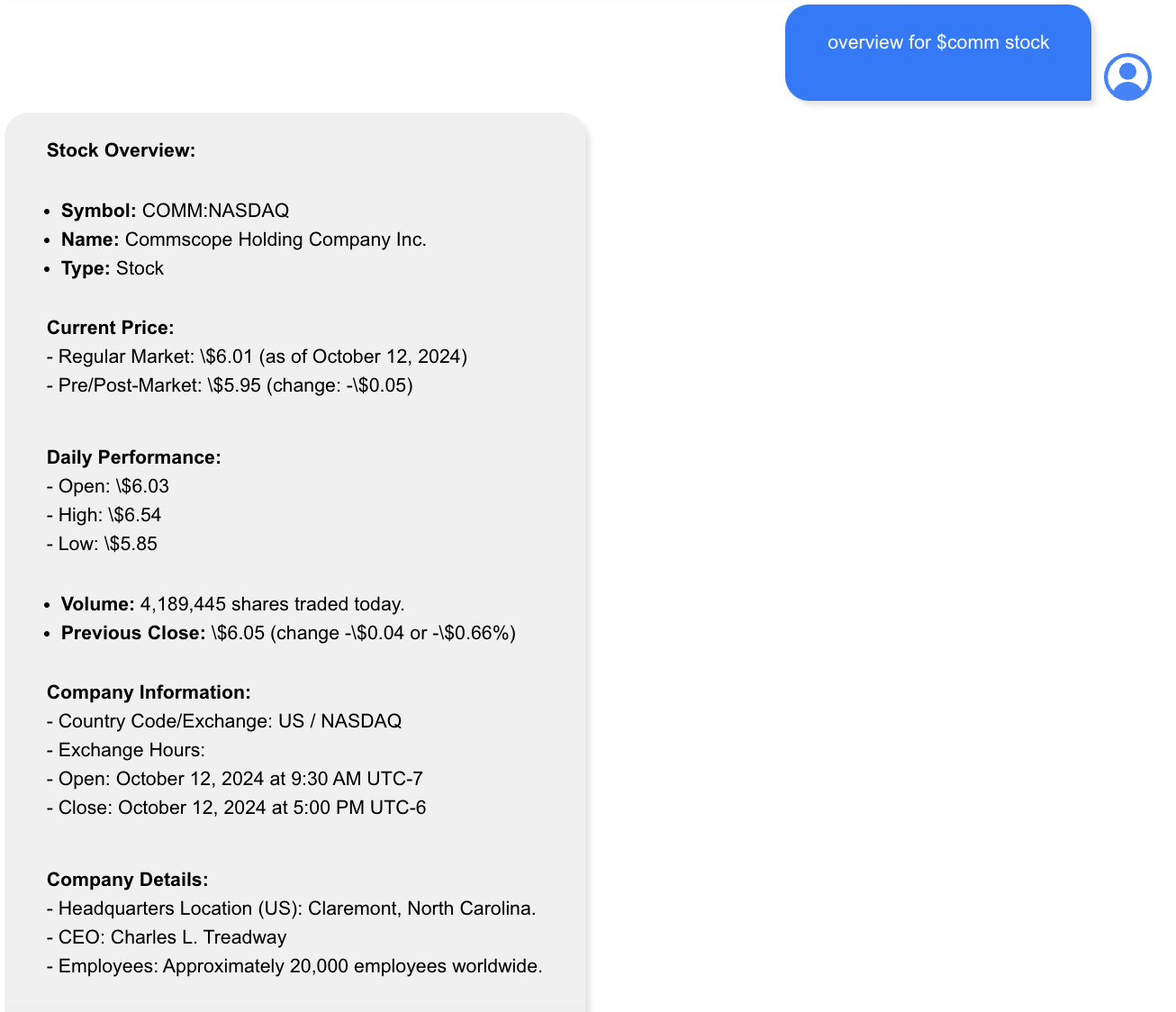Click the user avatar icon
Screen dimensions: 1176x1012
pos(1127,77)
